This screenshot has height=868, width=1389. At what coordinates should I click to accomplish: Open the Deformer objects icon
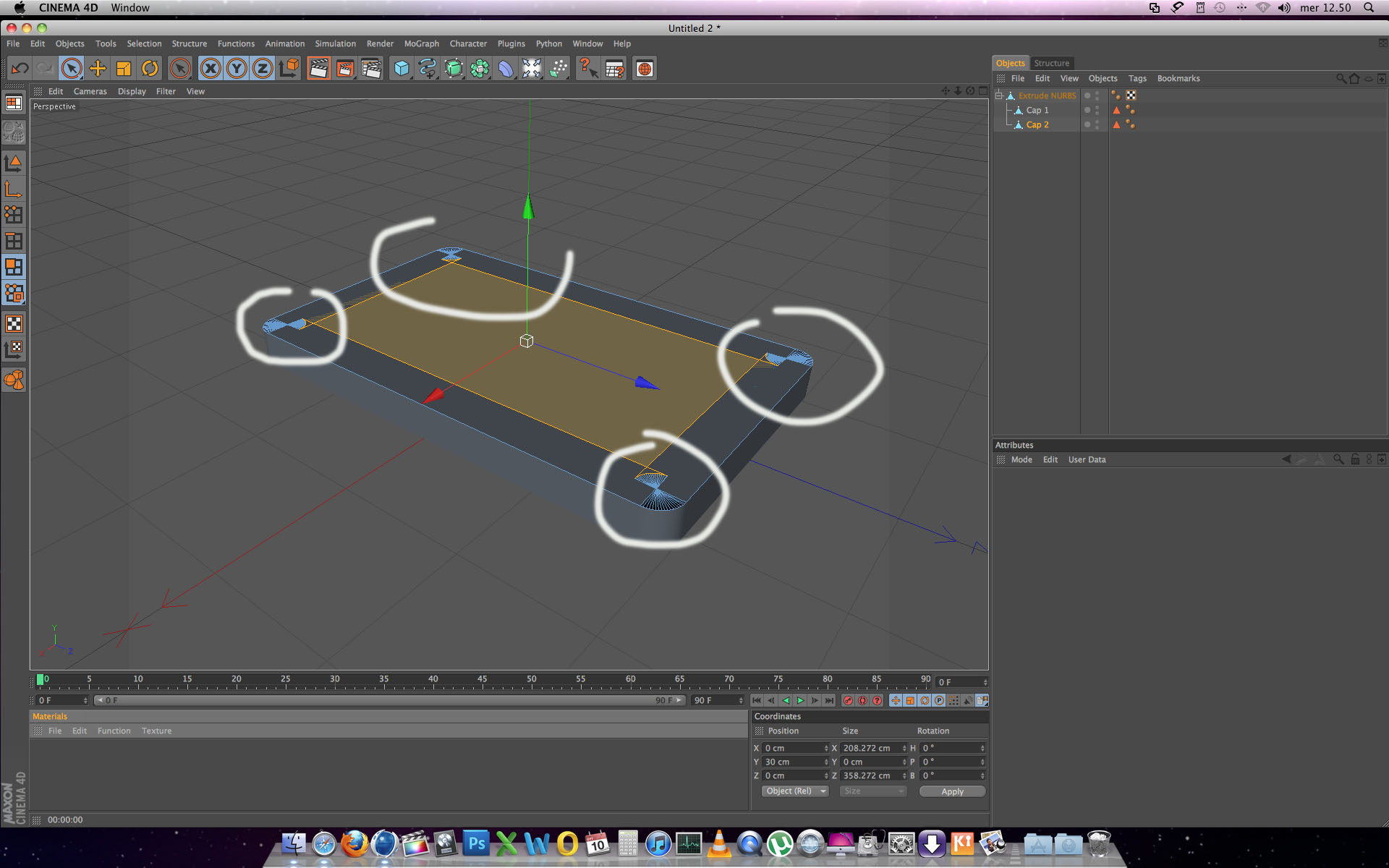coord(506,69)
